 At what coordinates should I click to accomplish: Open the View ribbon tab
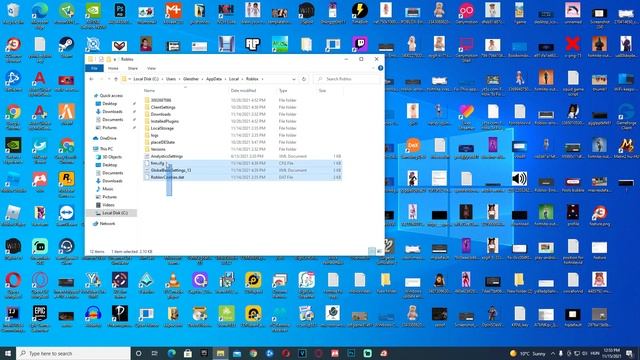[x=151, y=68]
